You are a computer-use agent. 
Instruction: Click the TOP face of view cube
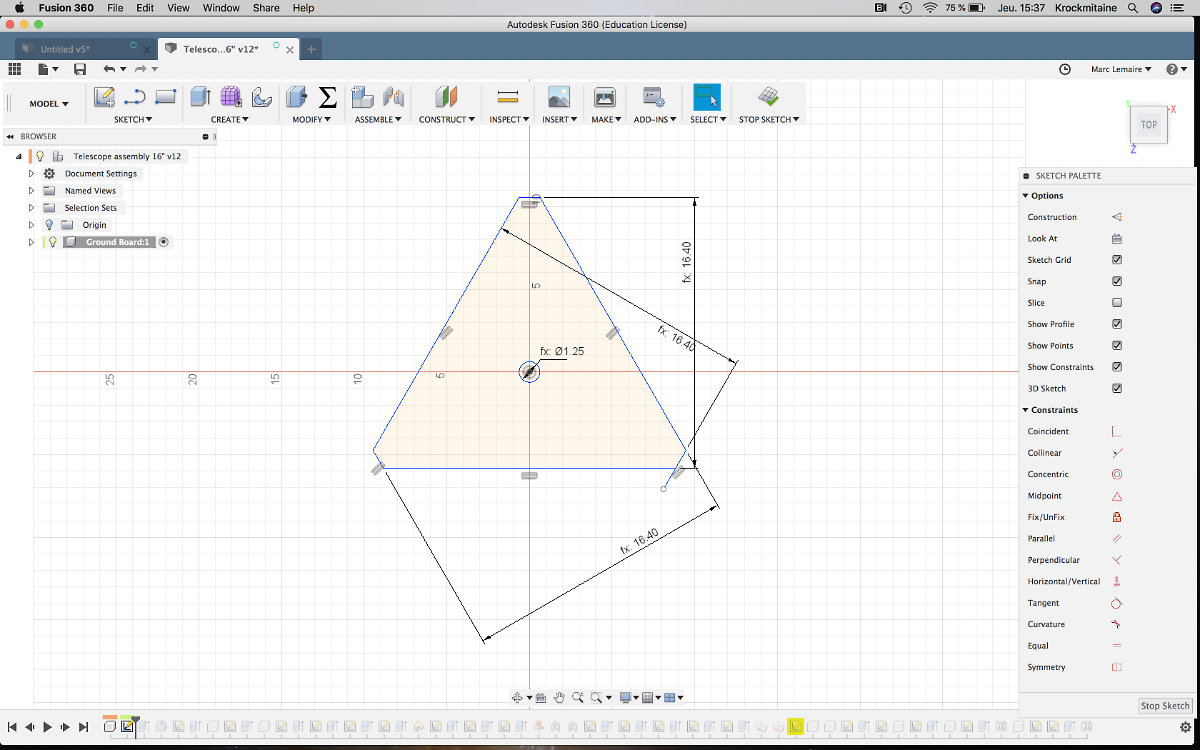click(1149, 125)
